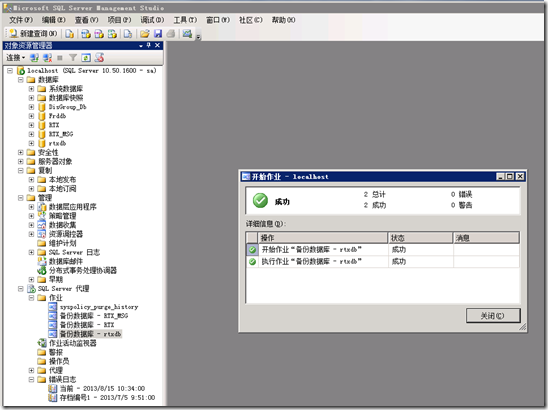Open the 帮助(H) menu

pos(283,20)
